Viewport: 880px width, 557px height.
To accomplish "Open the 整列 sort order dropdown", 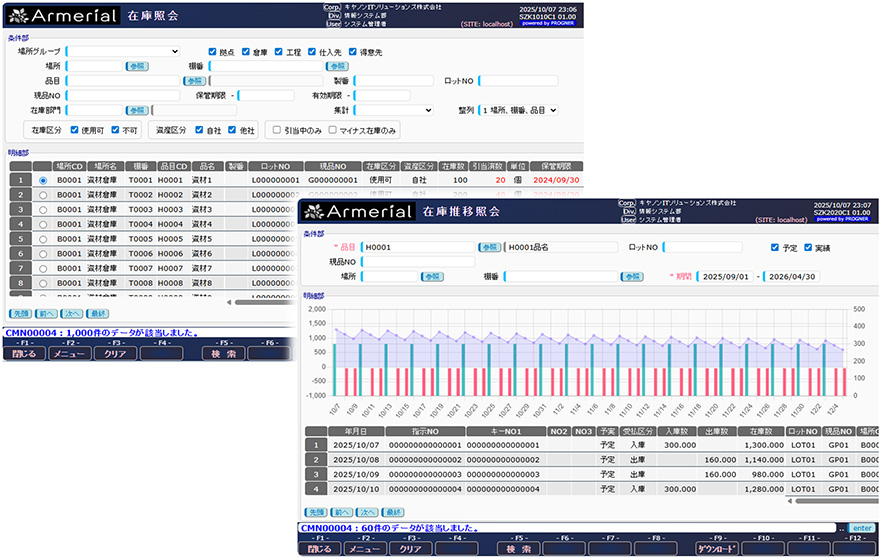I will (517, 110).
